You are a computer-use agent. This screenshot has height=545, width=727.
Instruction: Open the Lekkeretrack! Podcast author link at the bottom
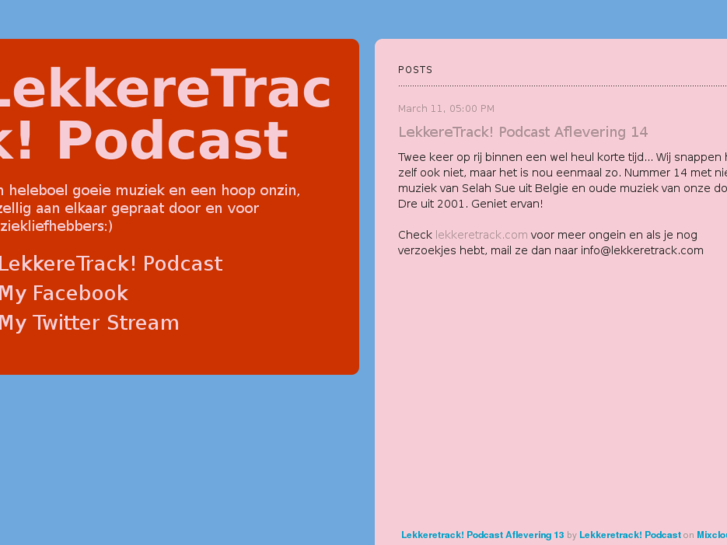tap(630, 535)
